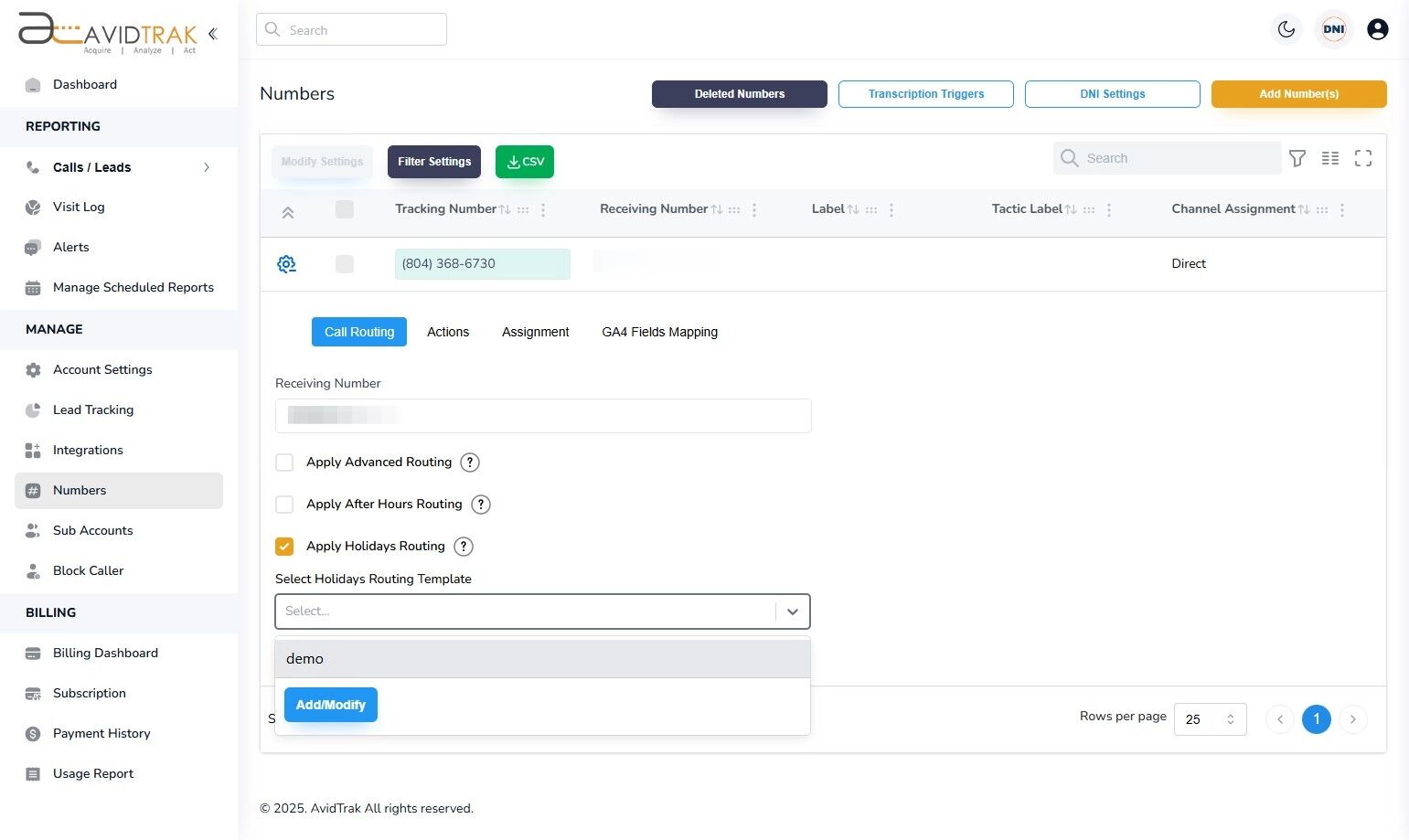The image size is (1409, 840).
Task: Grab the Label column drag handle
Action: (x=871, y=209)
